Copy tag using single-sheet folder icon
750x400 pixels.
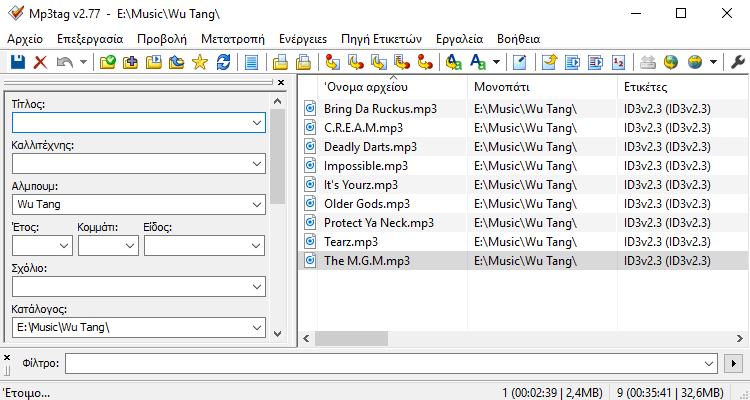pyautogui.click(x=280, y=62)
